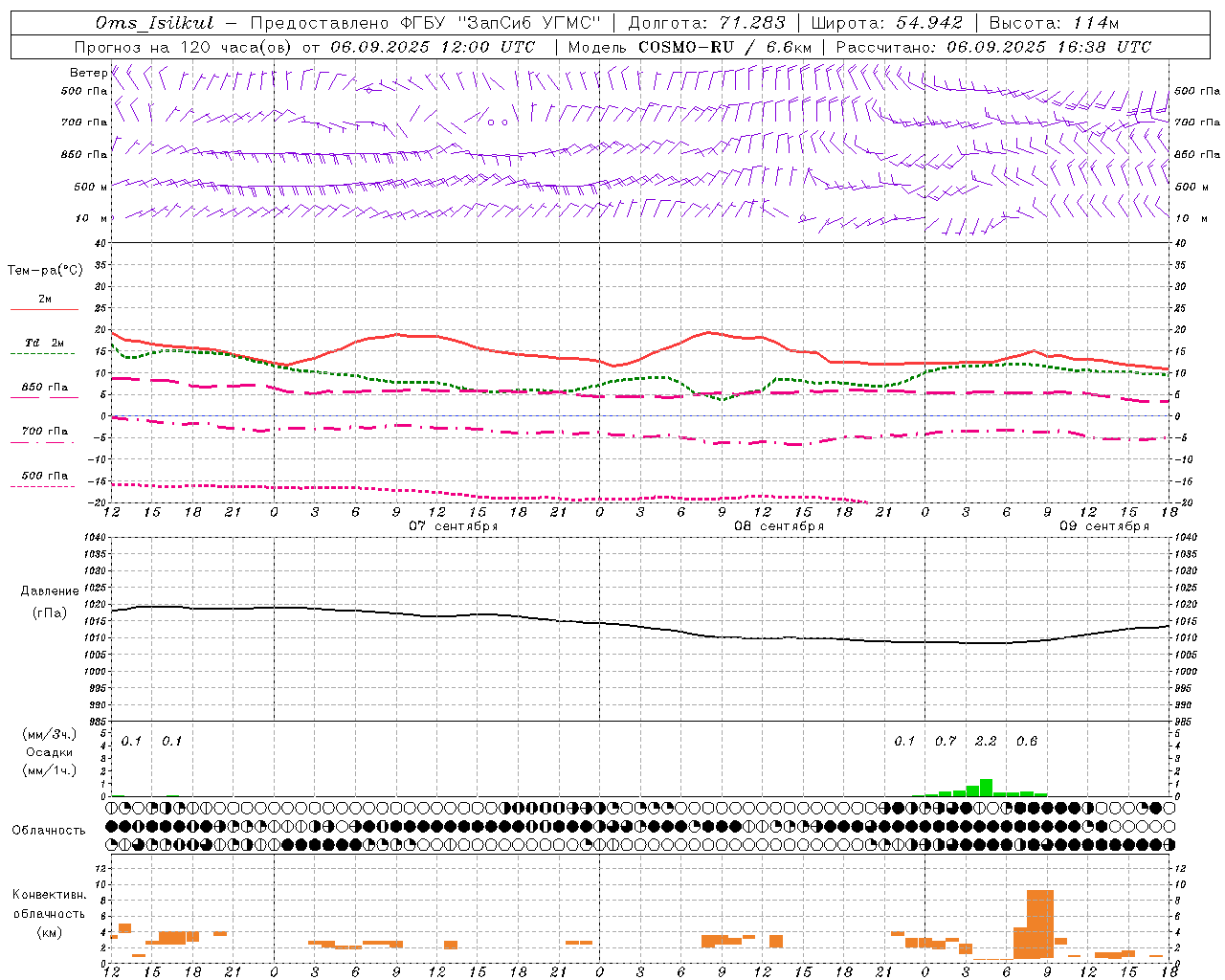Click the green dashed Td 2м legend line
The height and width of the screenshot is (980, 1225).
click(x=42, y=354)
